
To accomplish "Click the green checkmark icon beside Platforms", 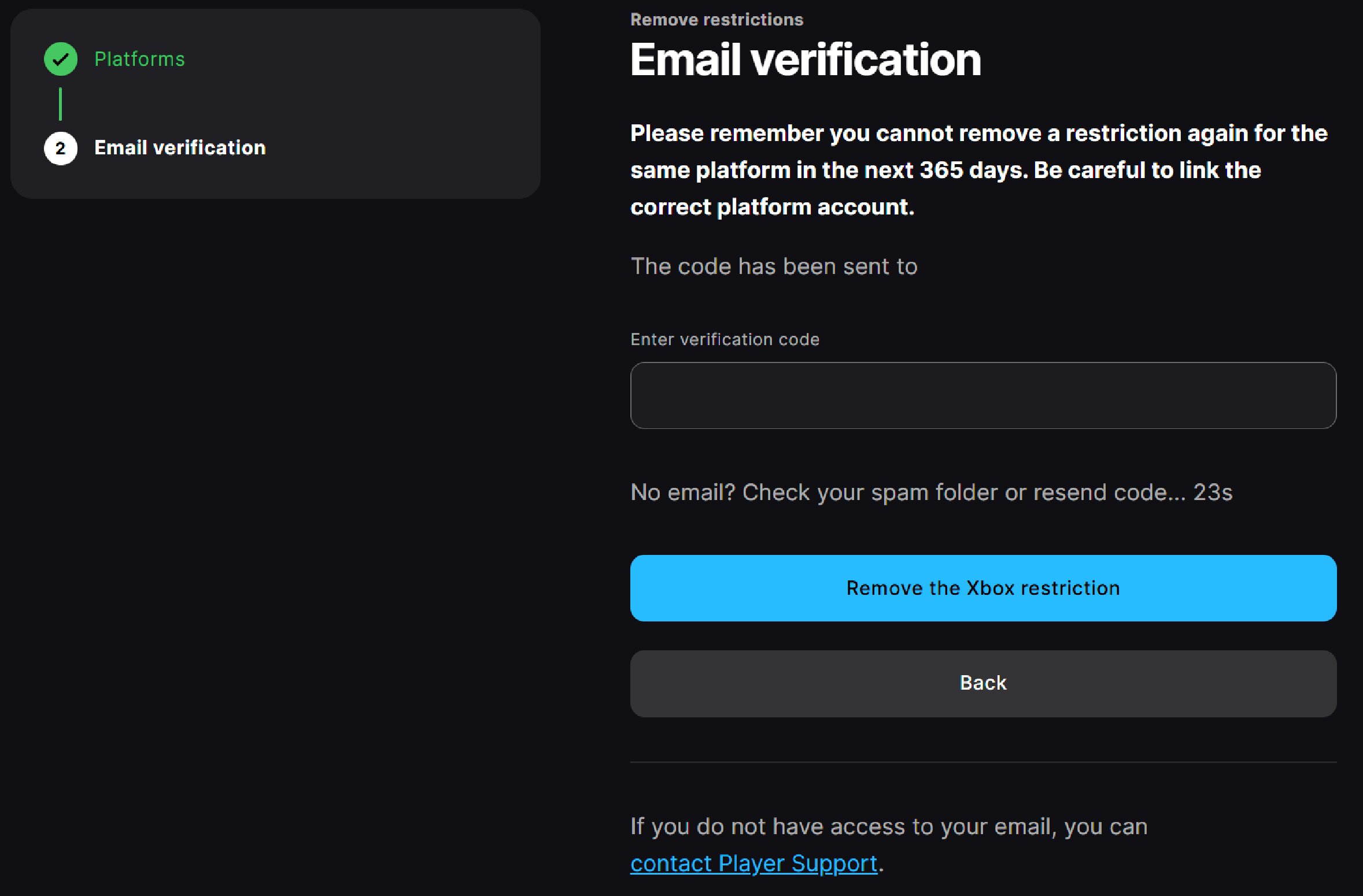I will tap(61, 59).
